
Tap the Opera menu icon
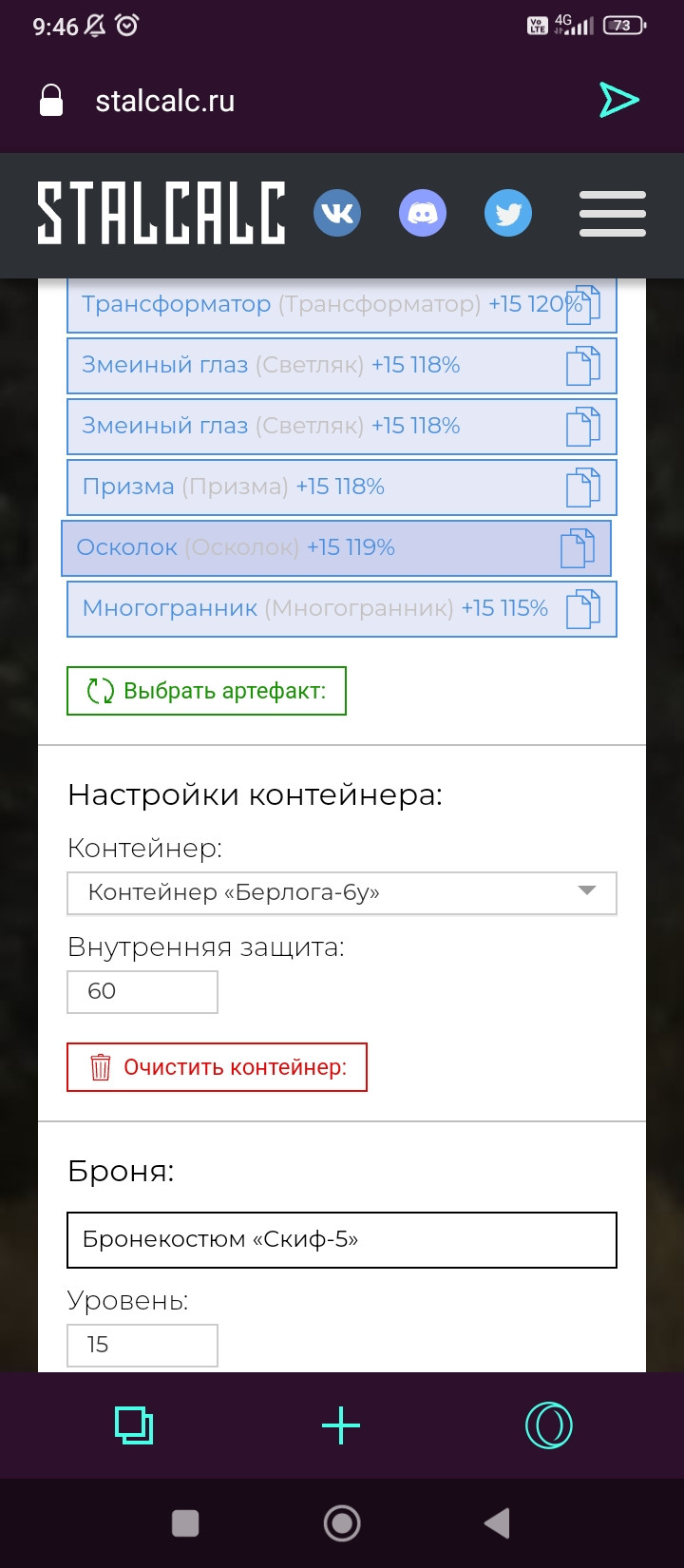[x=549, y=1425]
